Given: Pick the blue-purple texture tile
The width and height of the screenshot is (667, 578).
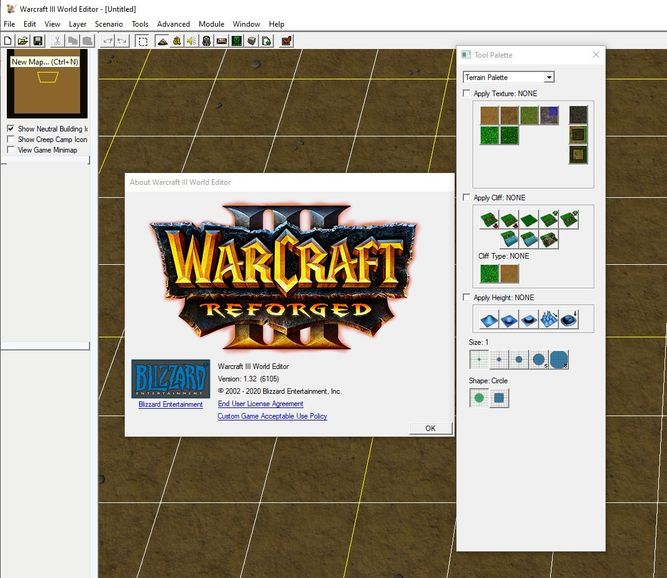Looking at the screenshot, I should (x=549, y=115).
